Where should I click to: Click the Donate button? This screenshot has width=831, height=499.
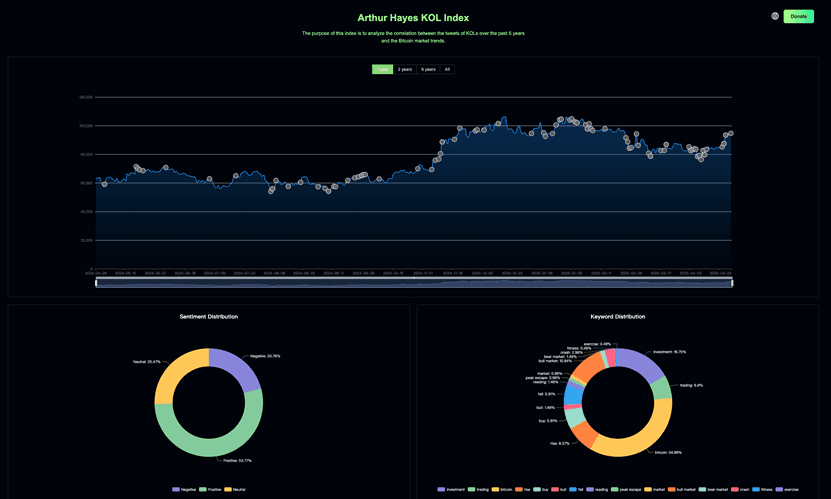coord(799,16)
